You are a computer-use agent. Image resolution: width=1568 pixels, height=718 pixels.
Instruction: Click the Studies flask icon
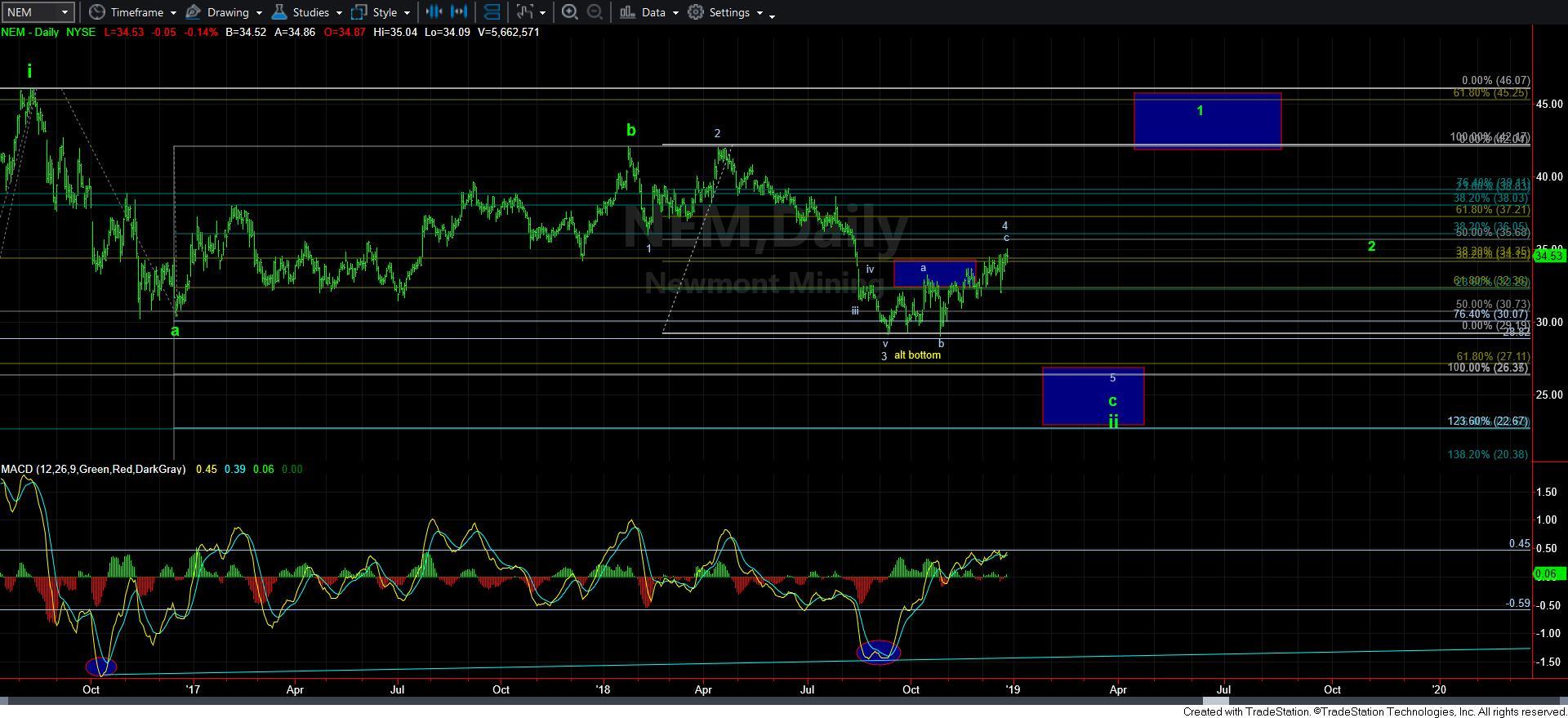279,12
